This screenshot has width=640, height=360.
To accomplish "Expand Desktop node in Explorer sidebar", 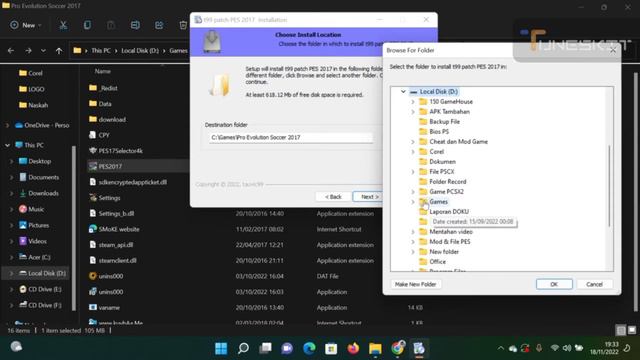I will [x=11, y=161].
